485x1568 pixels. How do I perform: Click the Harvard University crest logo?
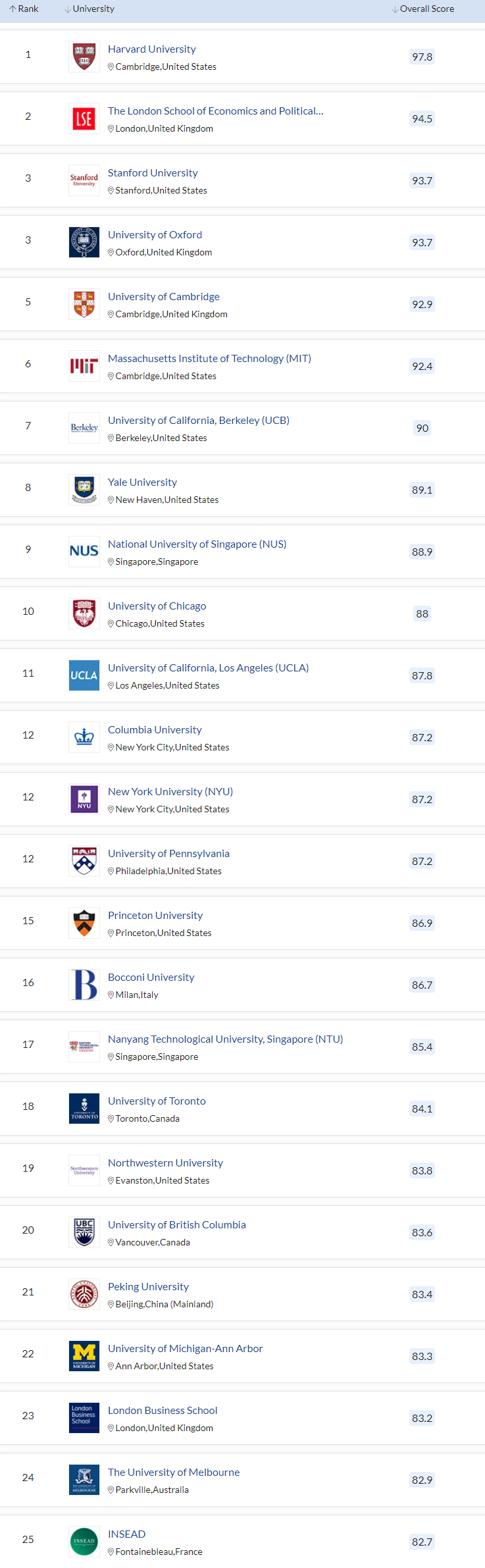click(84, 57)
